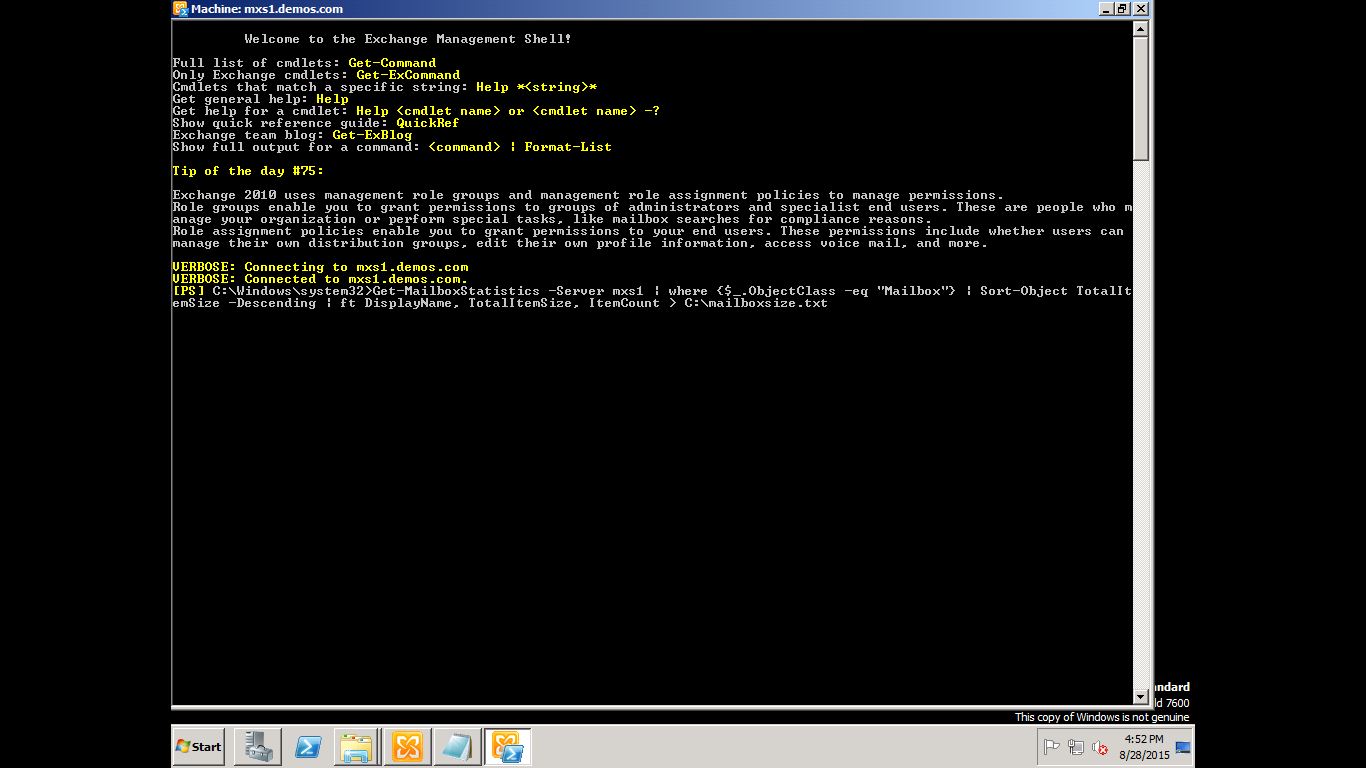Click the vertical scrollbar thumb in the shell
Viewport: 1366px width, 768px height.
point(1141,98)
